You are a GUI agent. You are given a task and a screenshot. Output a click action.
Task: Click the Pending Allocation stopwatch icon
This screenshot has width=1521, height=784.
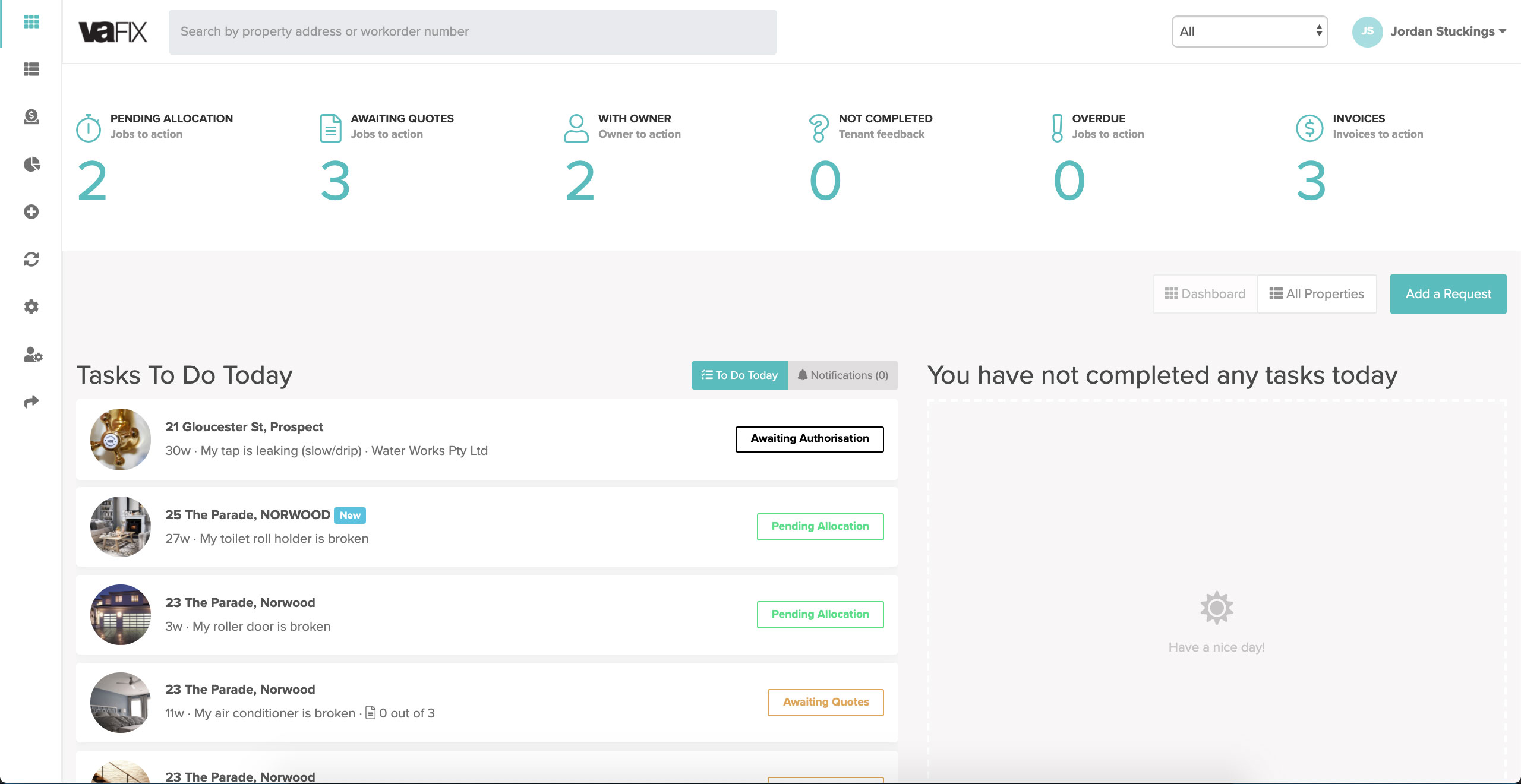point(89,128)
